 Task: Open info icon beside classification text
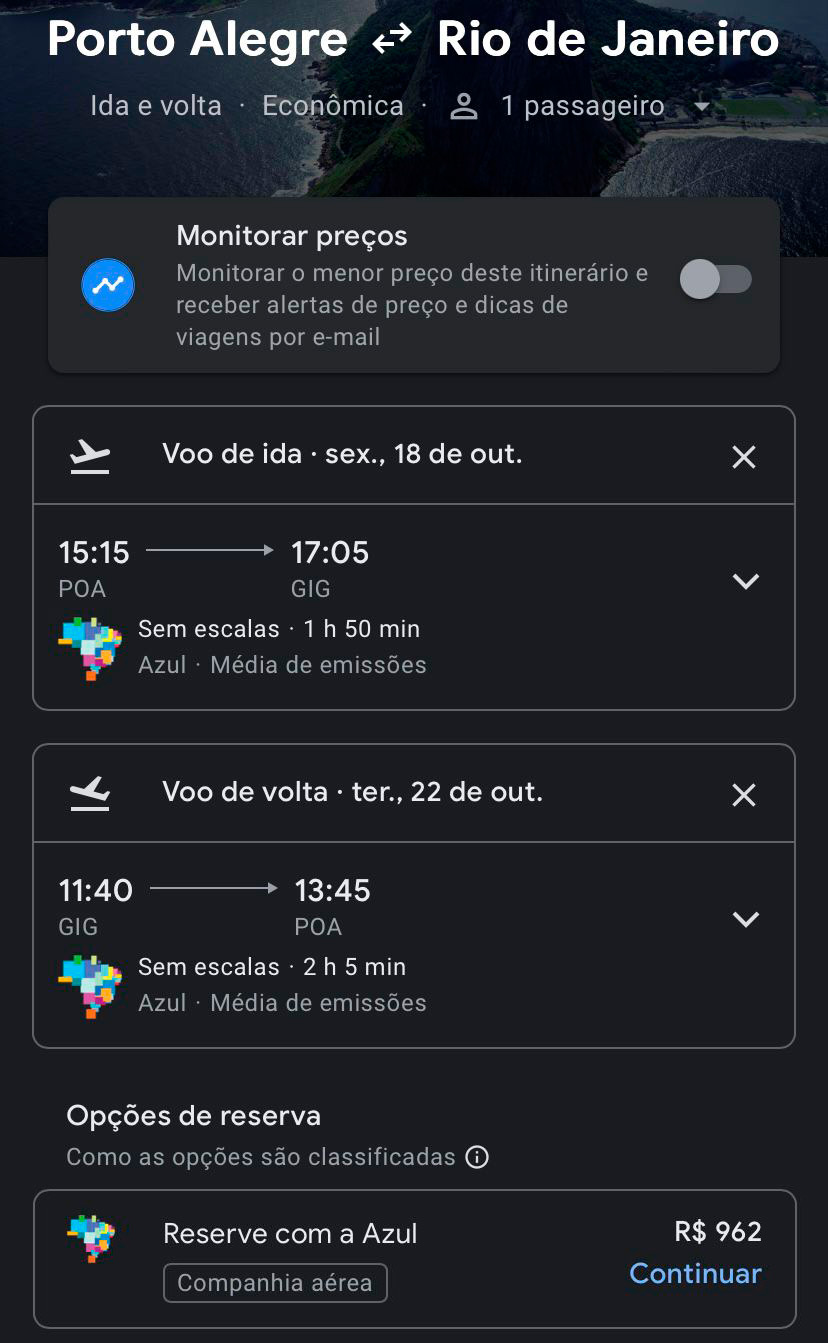(x=478, y=1158)
